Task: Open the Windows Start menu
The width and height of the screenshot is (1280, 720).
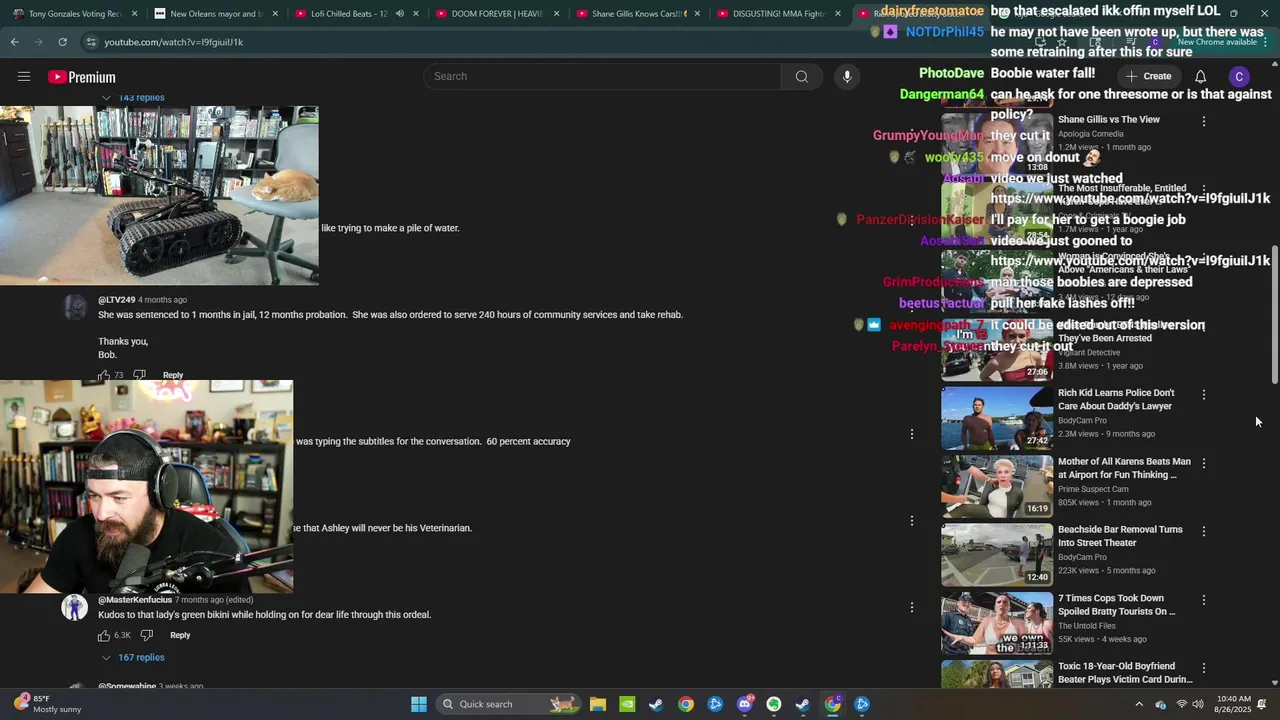Action: (x=419, y=704)
